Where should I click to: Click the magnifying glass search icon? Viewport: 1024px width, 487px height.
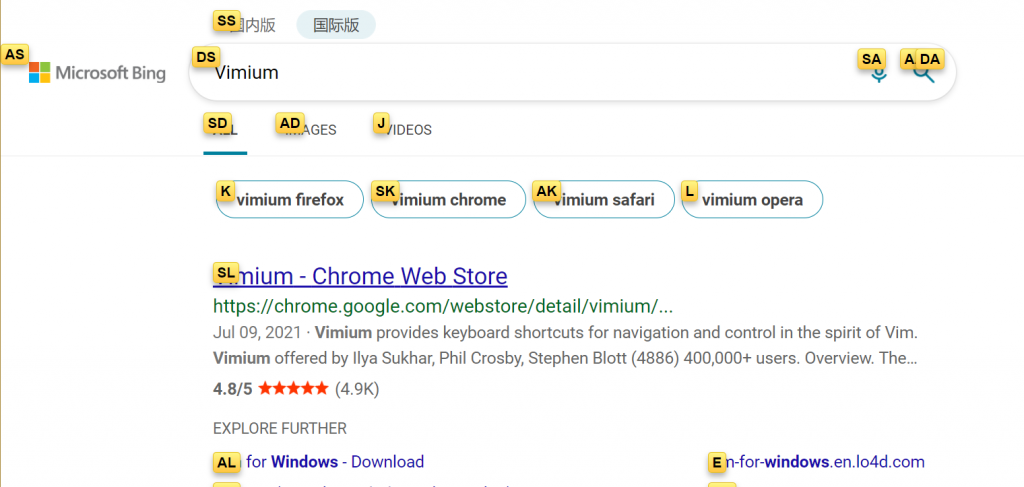click(924, 74)
